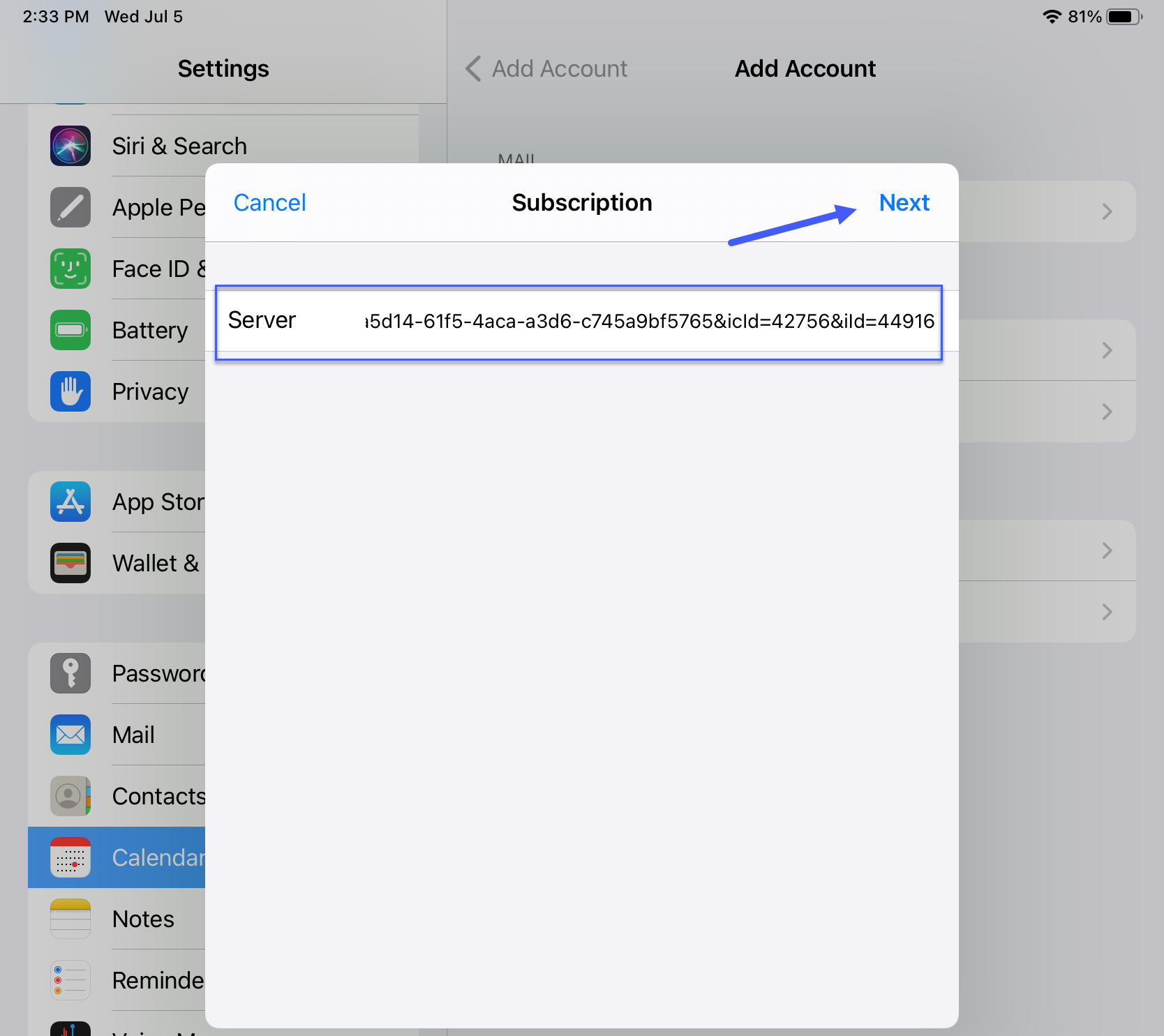This screenshot has height=1036, width=1164.
Task: Select the Voice Memos icon at bottom
Action: (70, 1029)
